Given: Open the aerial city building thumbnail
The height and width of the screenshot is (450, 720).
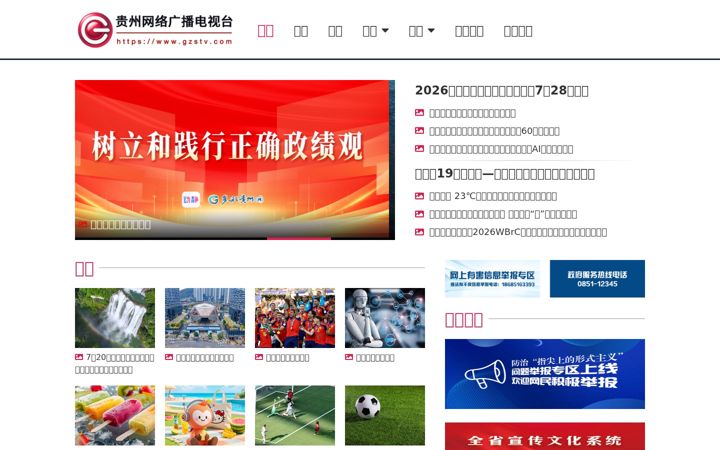Looking at the screenshot, I should pos(205,318).
